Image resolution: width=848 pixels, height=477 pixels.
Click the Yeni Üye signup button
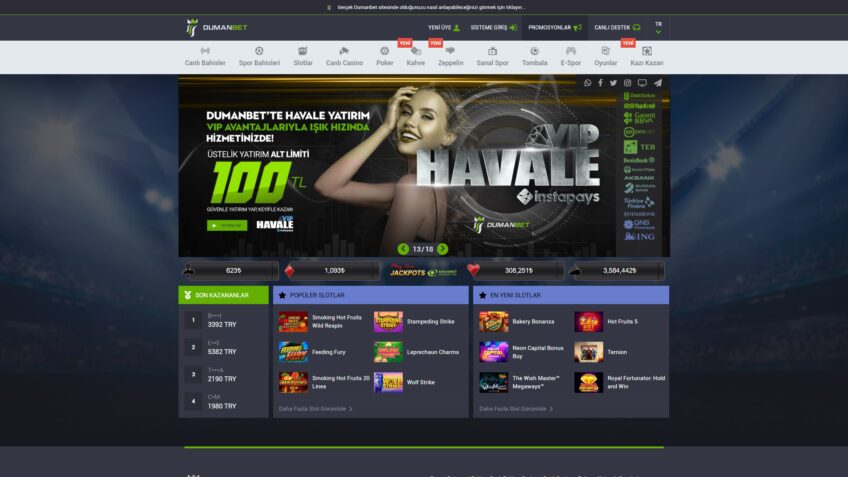[443, 27]
